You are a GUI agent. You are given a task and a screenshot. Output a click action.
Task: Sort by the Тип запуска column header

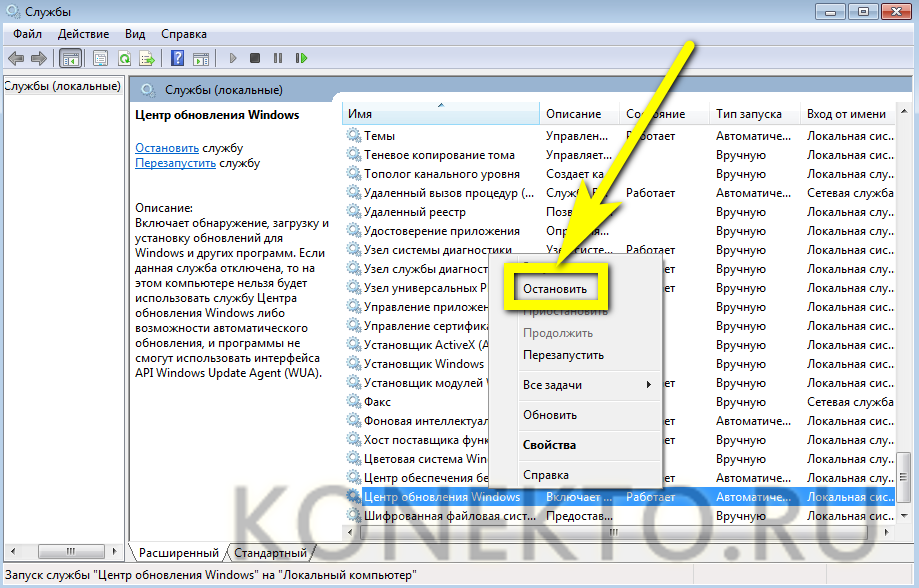click(x=755, y=114)
